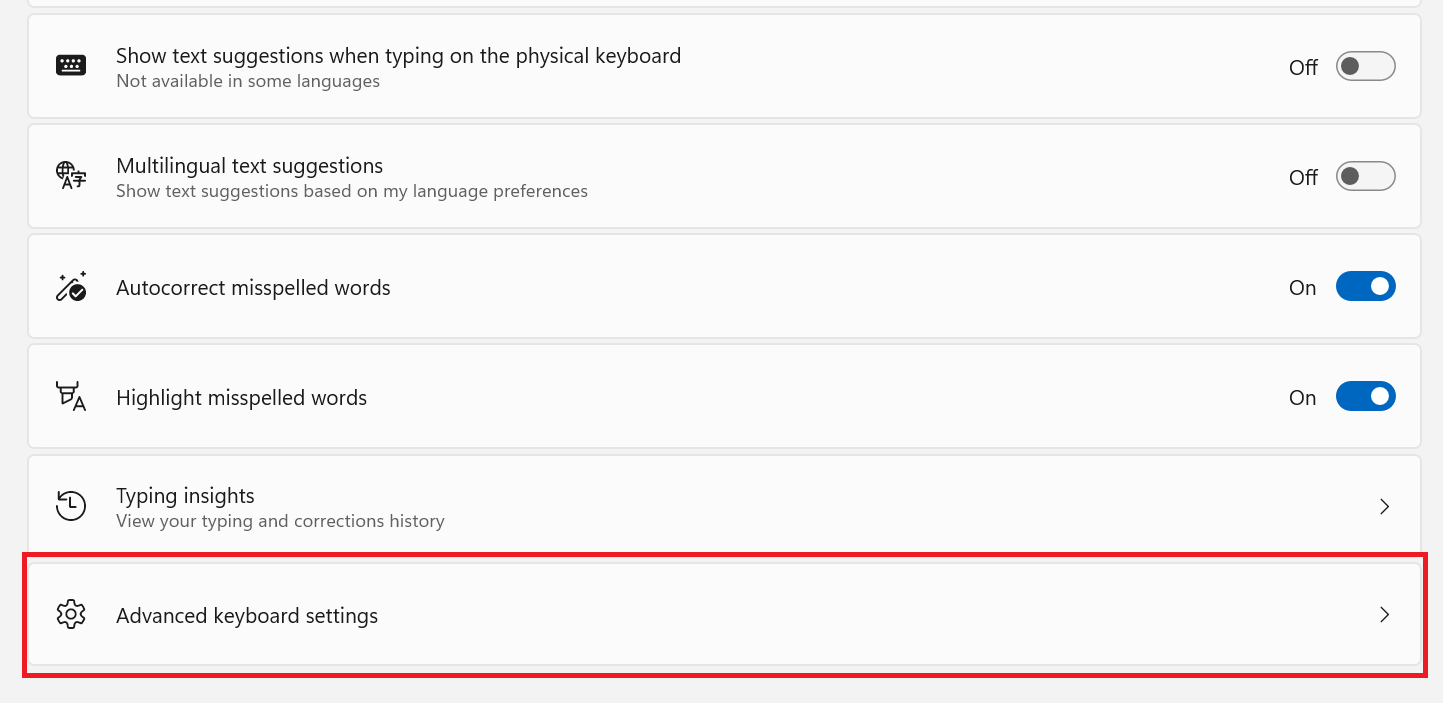
Task: Switch off Highlight misspelled words toggle
Action: (1365, 397)
